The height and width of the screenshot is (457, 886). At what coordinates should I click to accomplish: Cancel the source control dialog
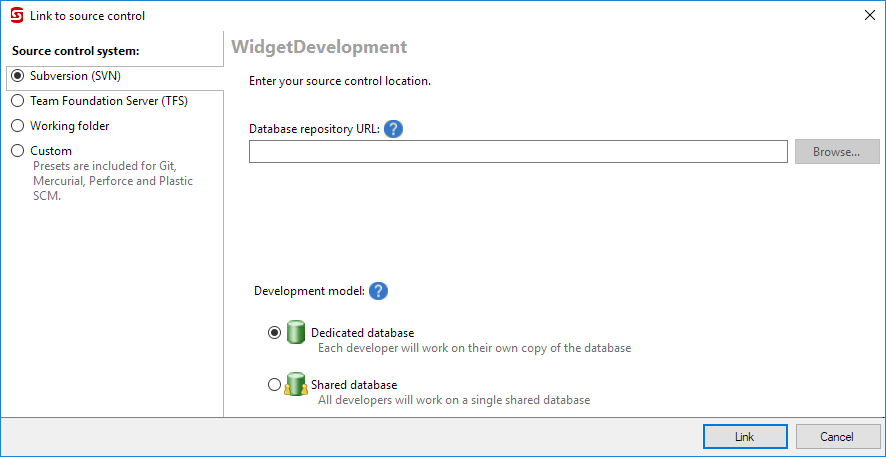pyautogui.click(x=837, y=437)
